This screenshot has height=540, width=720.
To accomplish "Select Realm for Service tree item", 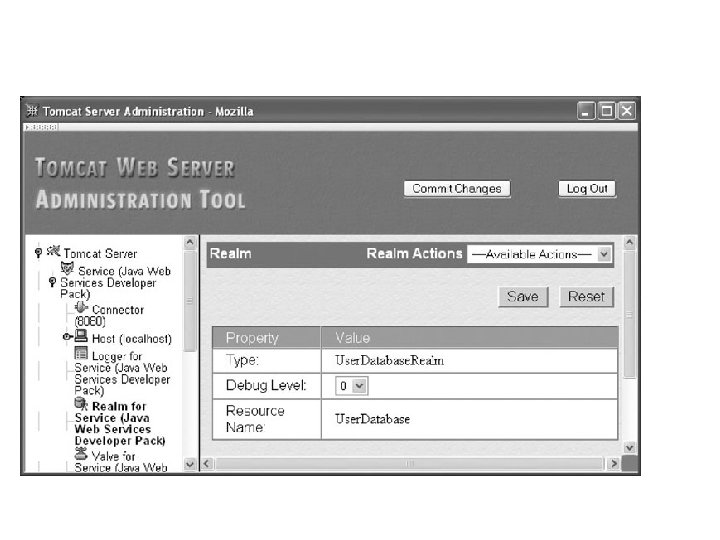I will point(120,423).
